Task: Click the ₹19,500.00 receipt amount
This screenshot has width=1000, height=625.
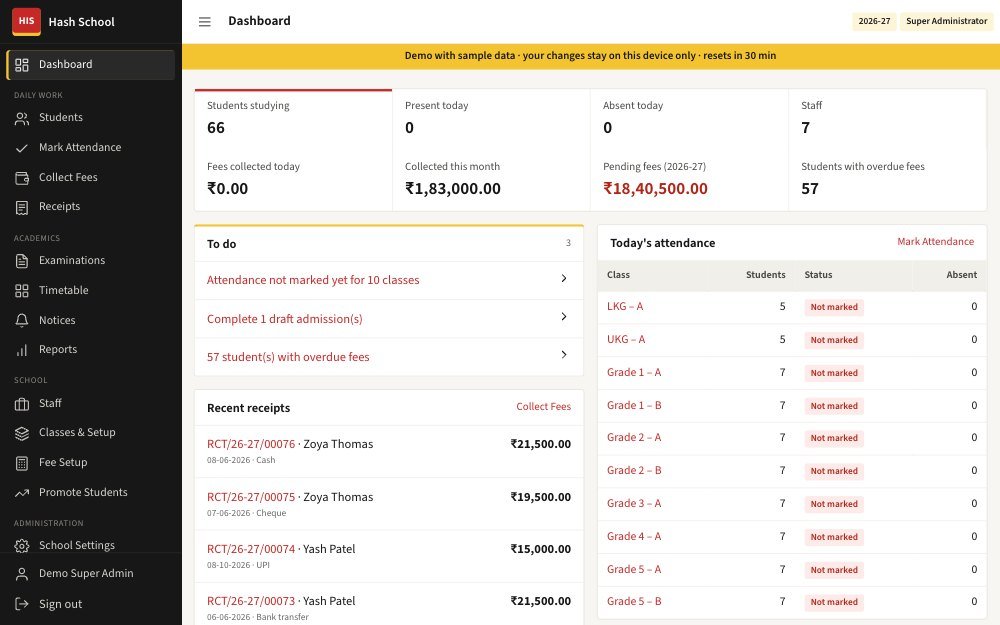Action: click(x=541, y=497)
